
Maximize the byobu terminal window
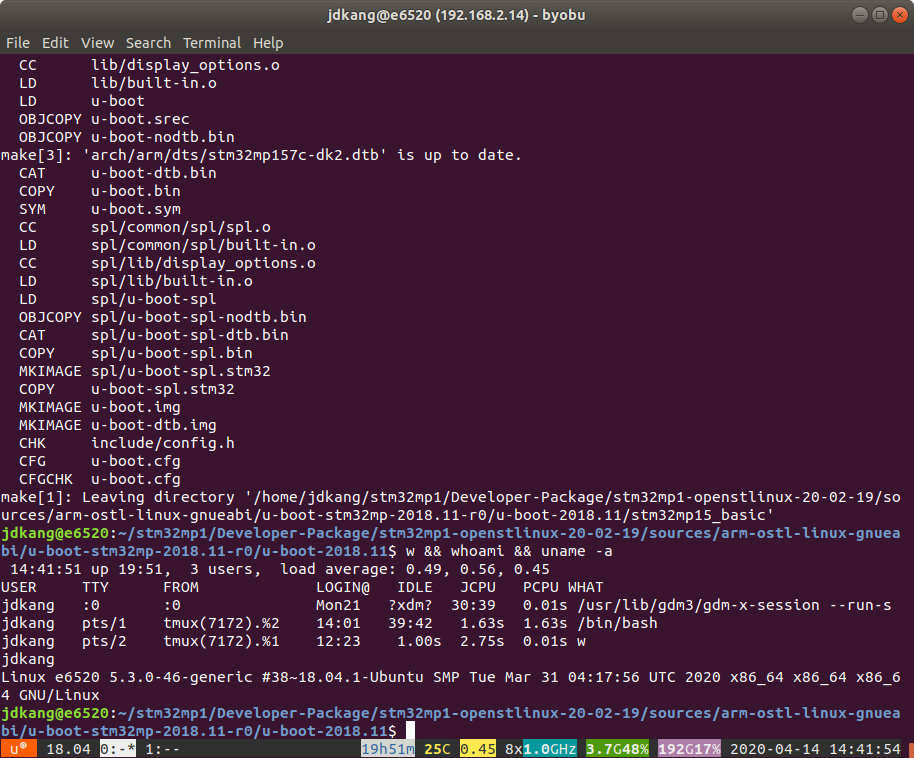[x=880, y=15]
